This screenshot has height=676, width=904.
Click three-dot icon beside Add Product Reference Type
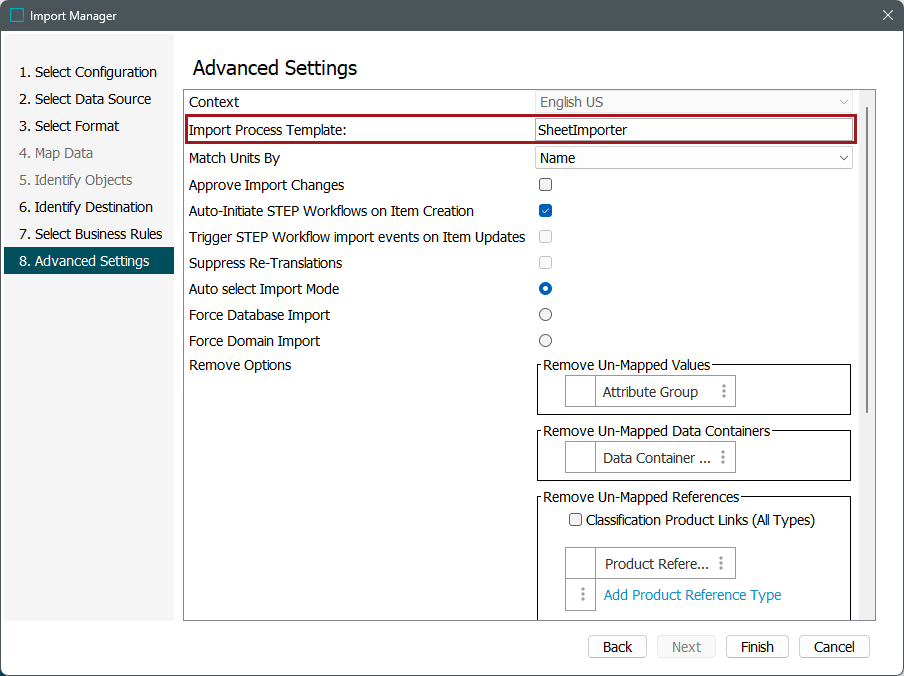[581, 595]
